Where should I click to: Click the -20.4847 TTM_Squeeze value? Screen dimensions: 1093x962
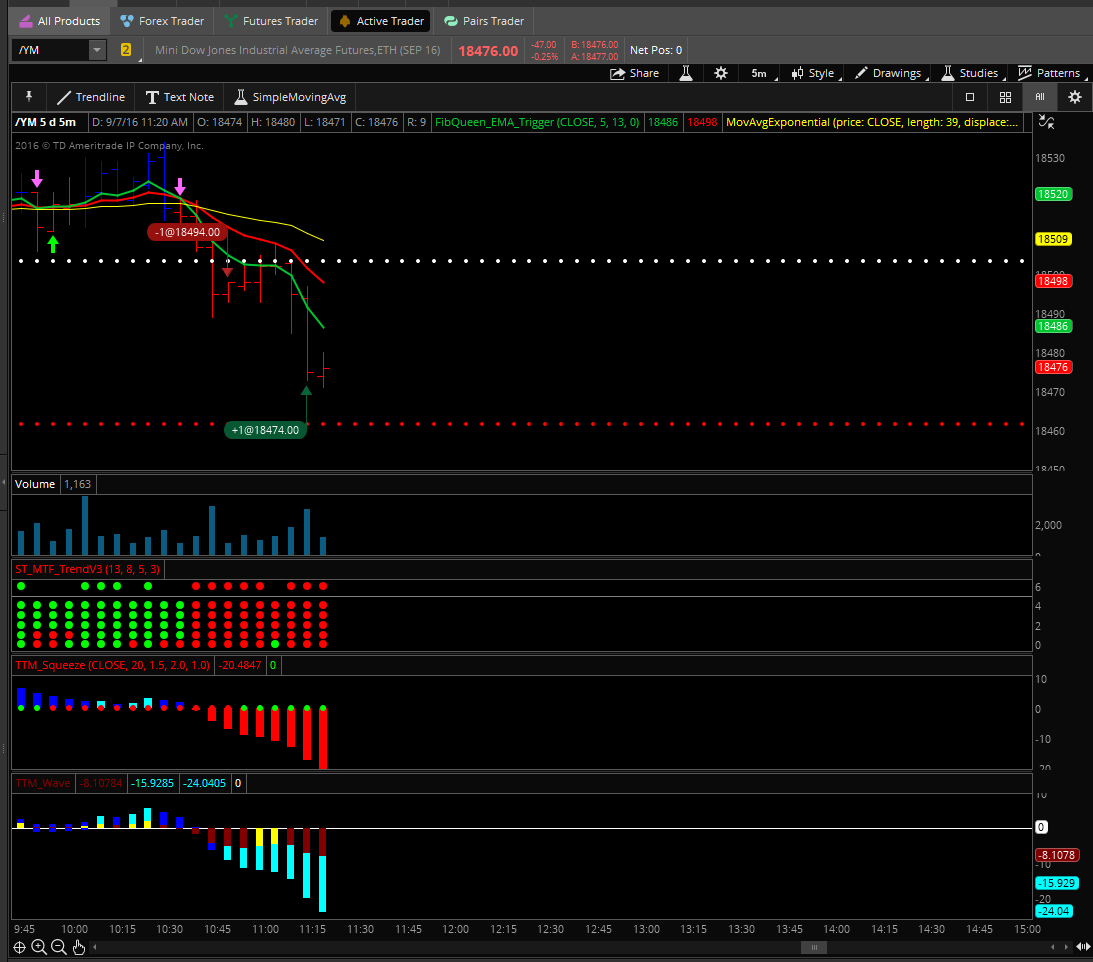click(x=240, y=665)
